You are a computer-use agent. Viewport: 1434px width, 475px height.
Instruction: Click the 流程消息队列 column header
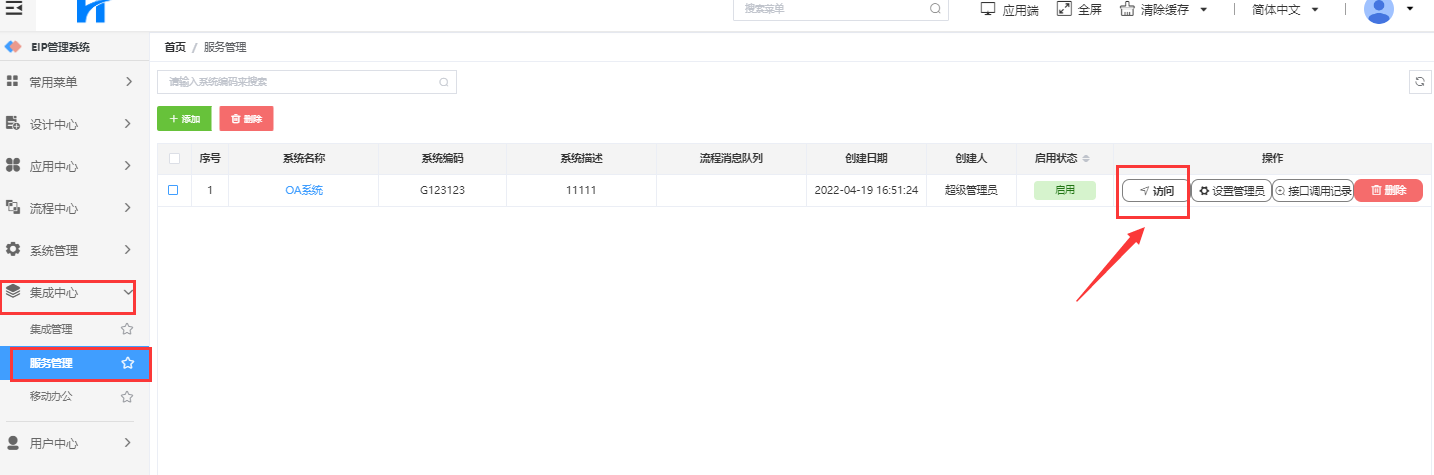pyautogui.click(x=731, y=159)
